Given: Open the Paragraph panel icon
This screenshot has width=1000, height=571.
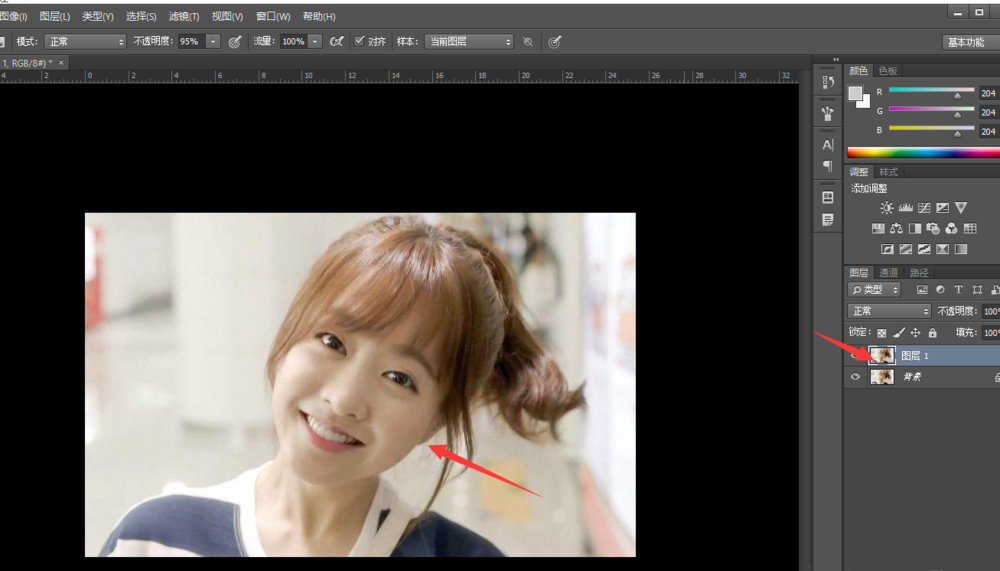Looking at the screenshot, I should point(827,166).
